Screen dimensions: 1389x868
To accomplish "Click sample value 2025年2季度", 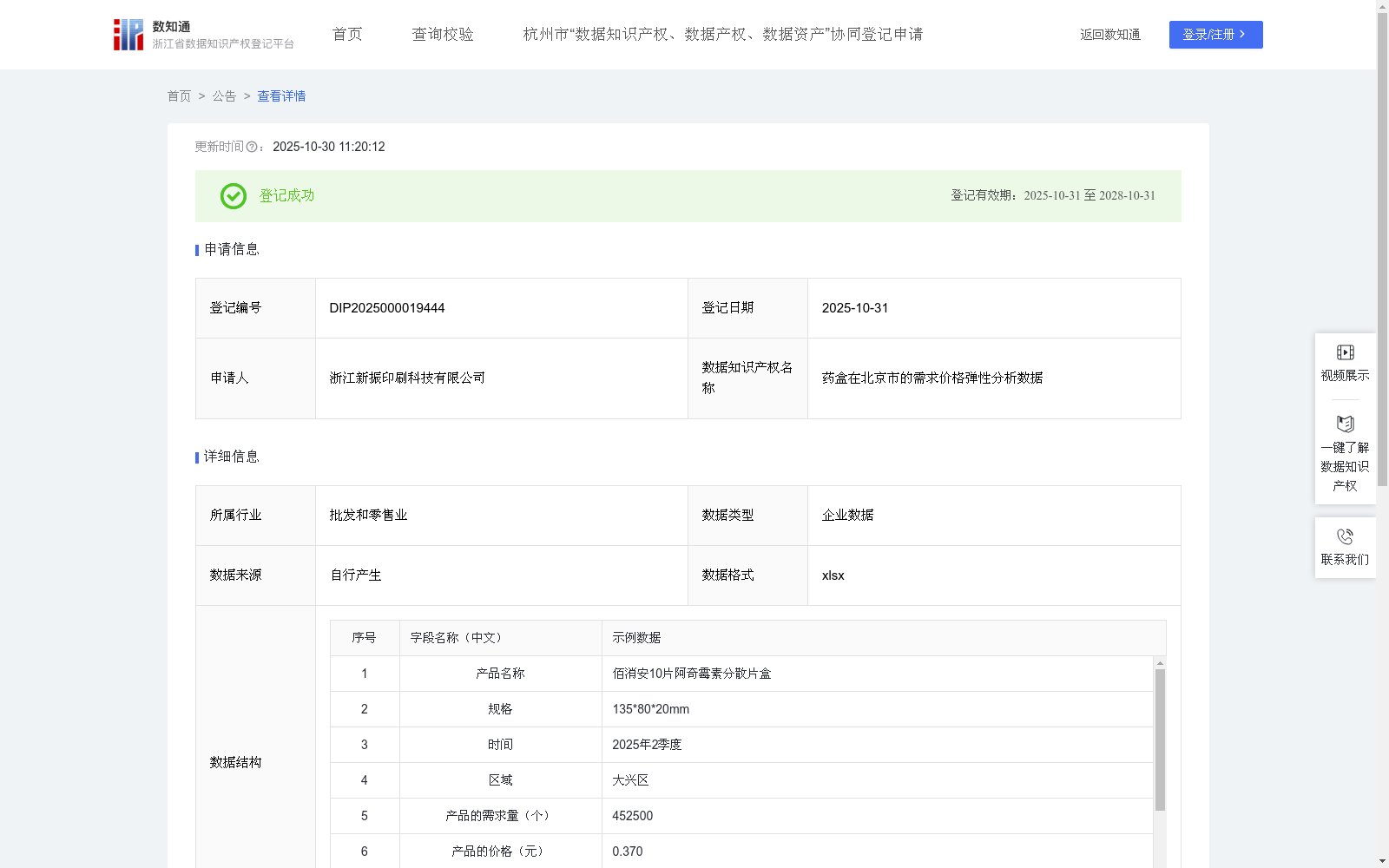I will [647, 745].
